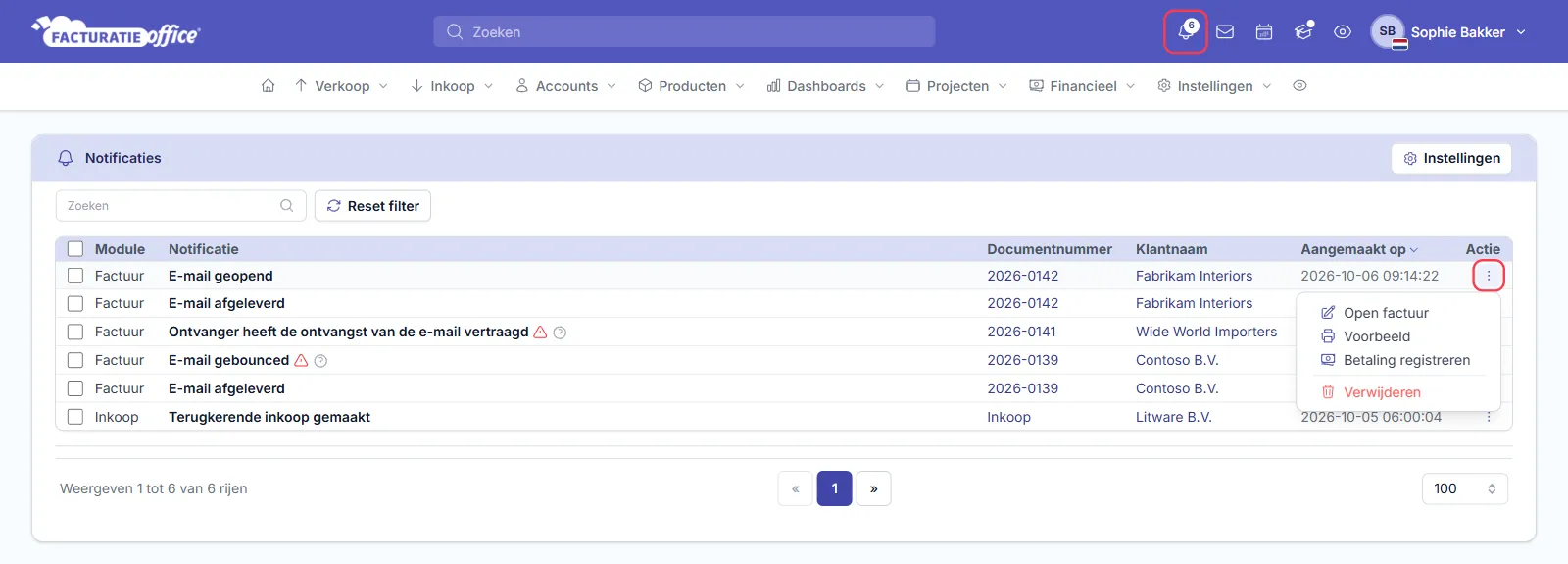Open row actions for Terugkerende inkoop gemaakt
The height and width of the screenshot is (564, 1568).
point(1489,417)
